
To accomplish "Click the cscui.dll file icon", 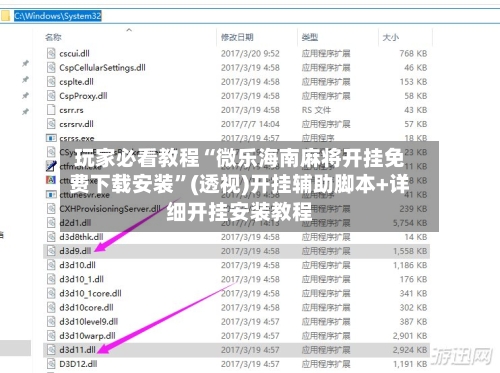I will (x=51, y=53).
